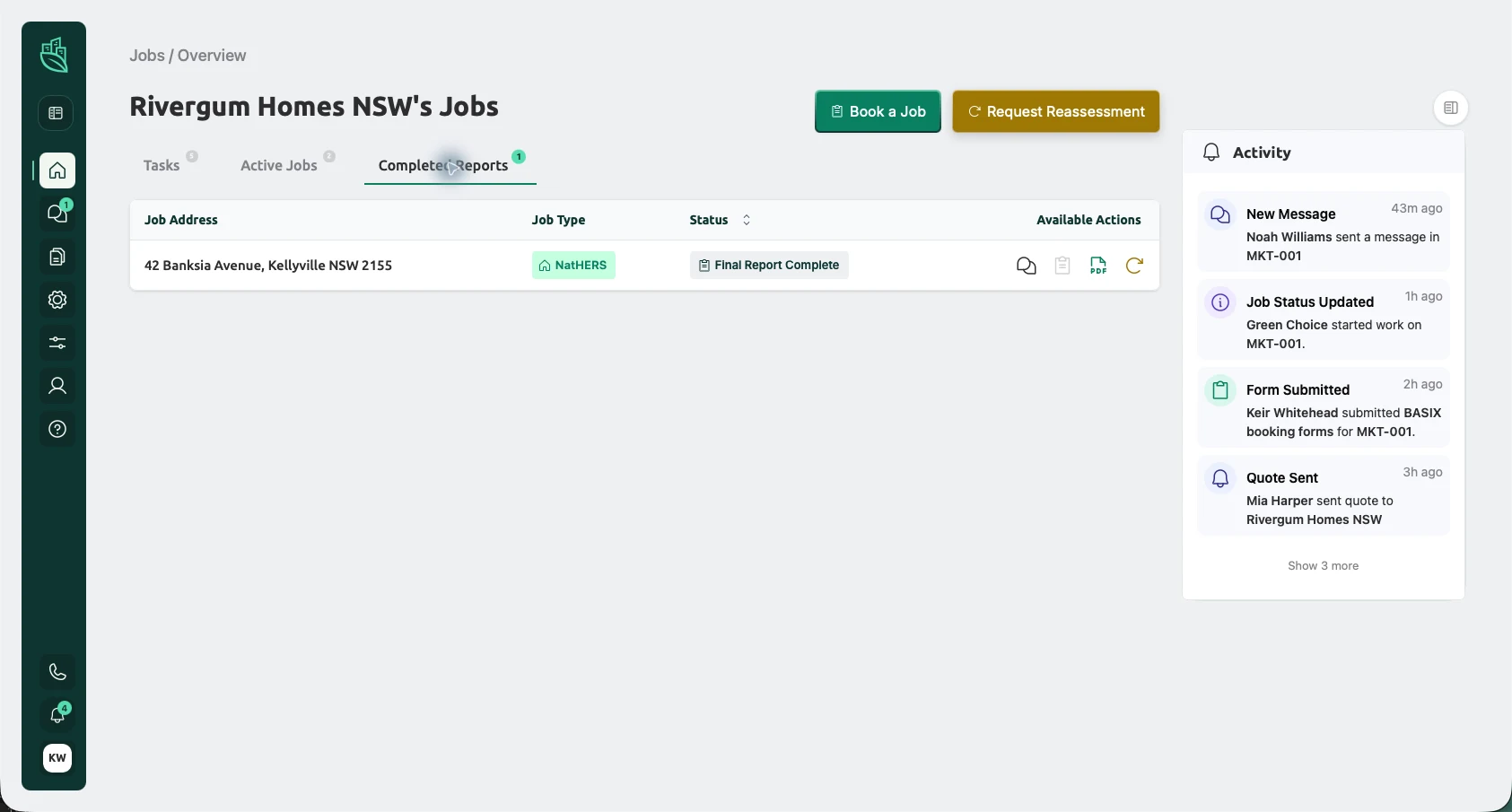
Task: Open the messages icon in sidebar
Action: tap(57, 214)
